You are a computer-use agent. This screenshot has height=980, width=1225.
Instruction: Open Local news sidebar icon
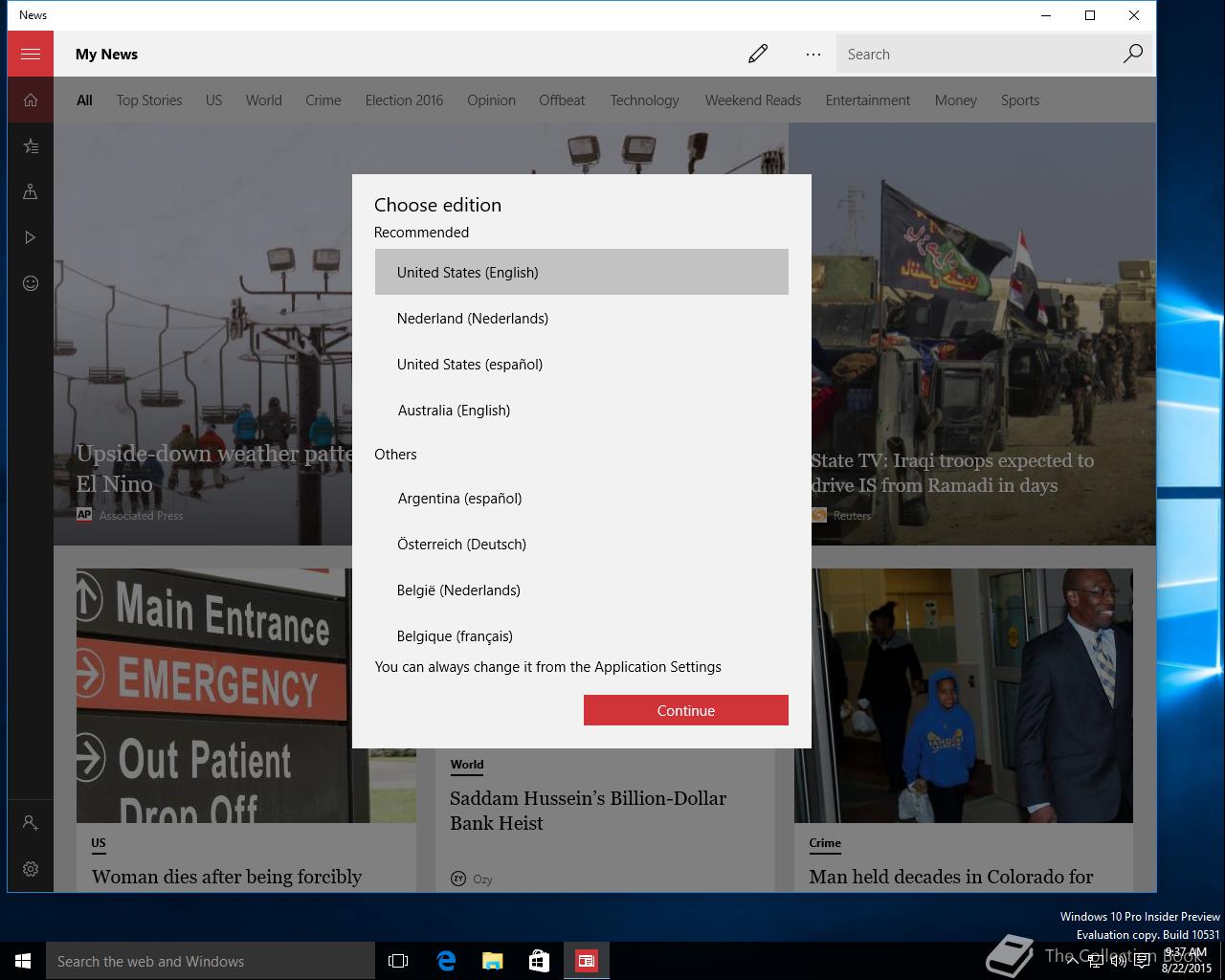click(x=31, y=191)
